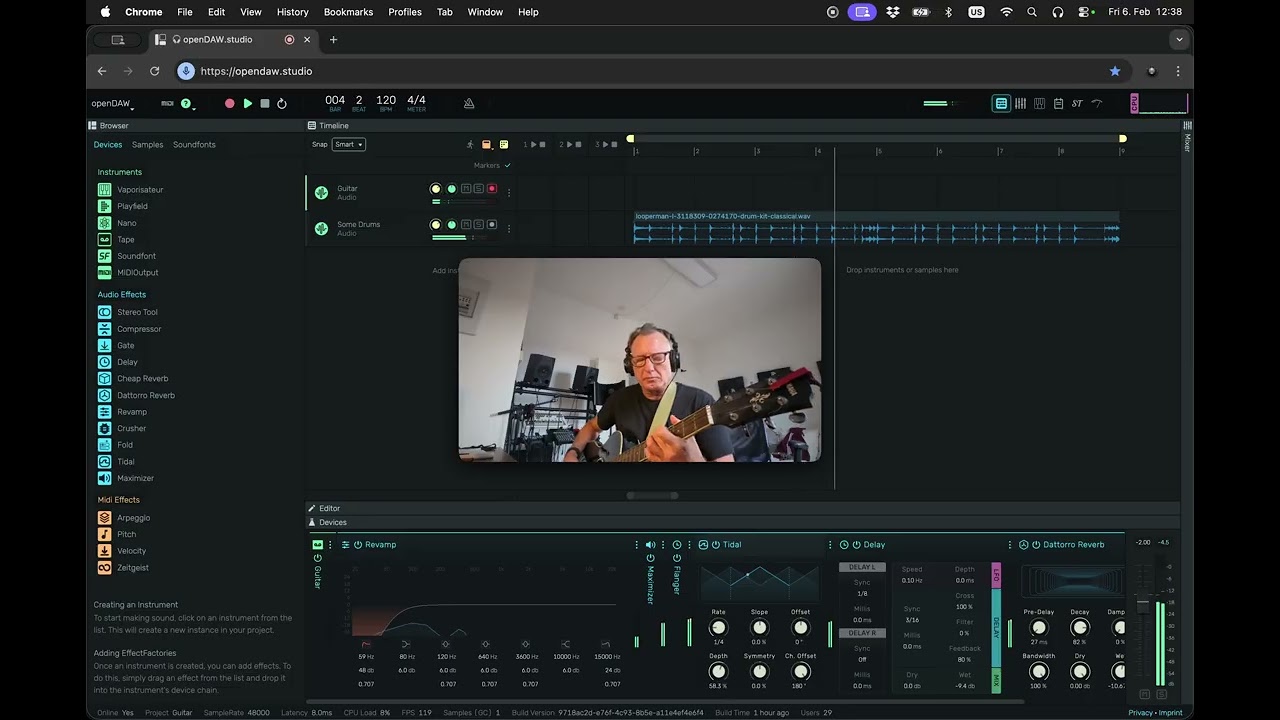This screenshot has height=720, width=1280.
Task: Select the Devices browser tab
Action: click(108, 145)
